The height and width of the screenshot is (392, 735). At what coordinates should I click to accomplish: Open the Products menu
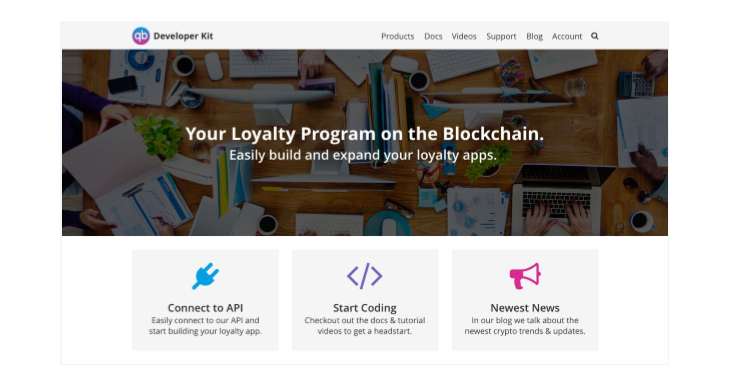398,37
